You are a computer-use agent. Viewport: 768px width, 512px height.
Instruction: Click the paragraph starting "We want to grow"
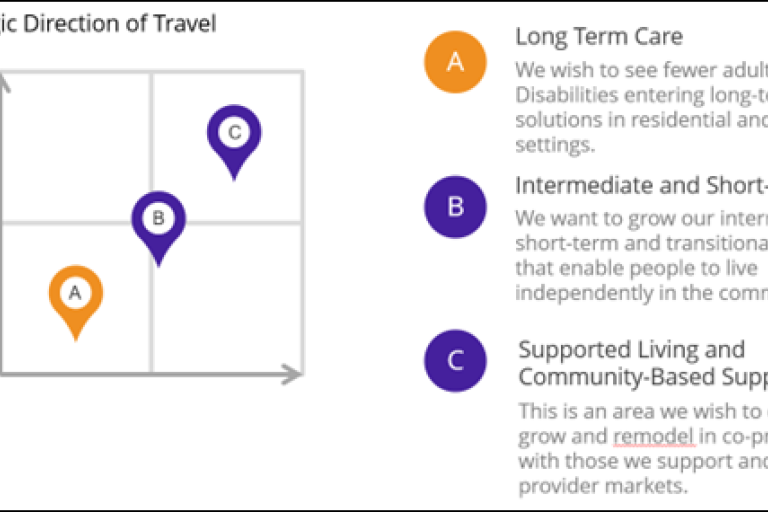(x=640, y=256)
